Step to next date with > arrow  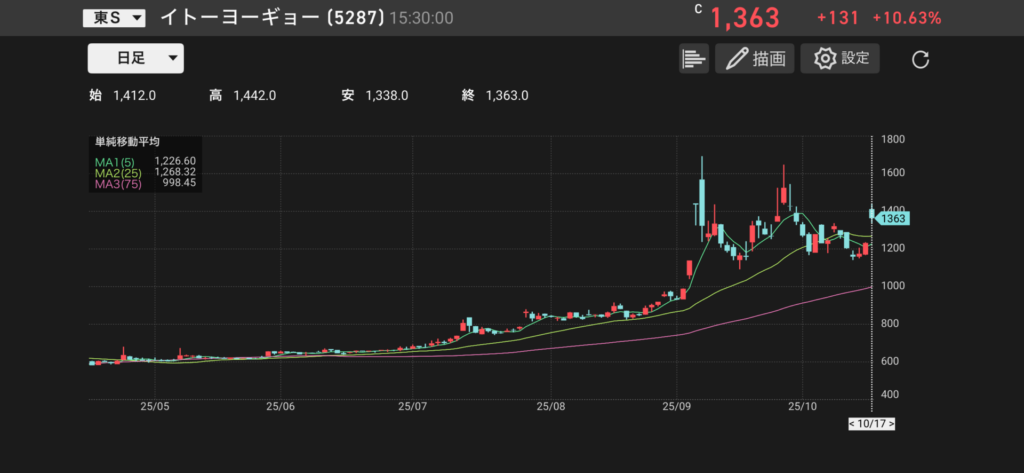coord(891,424)
